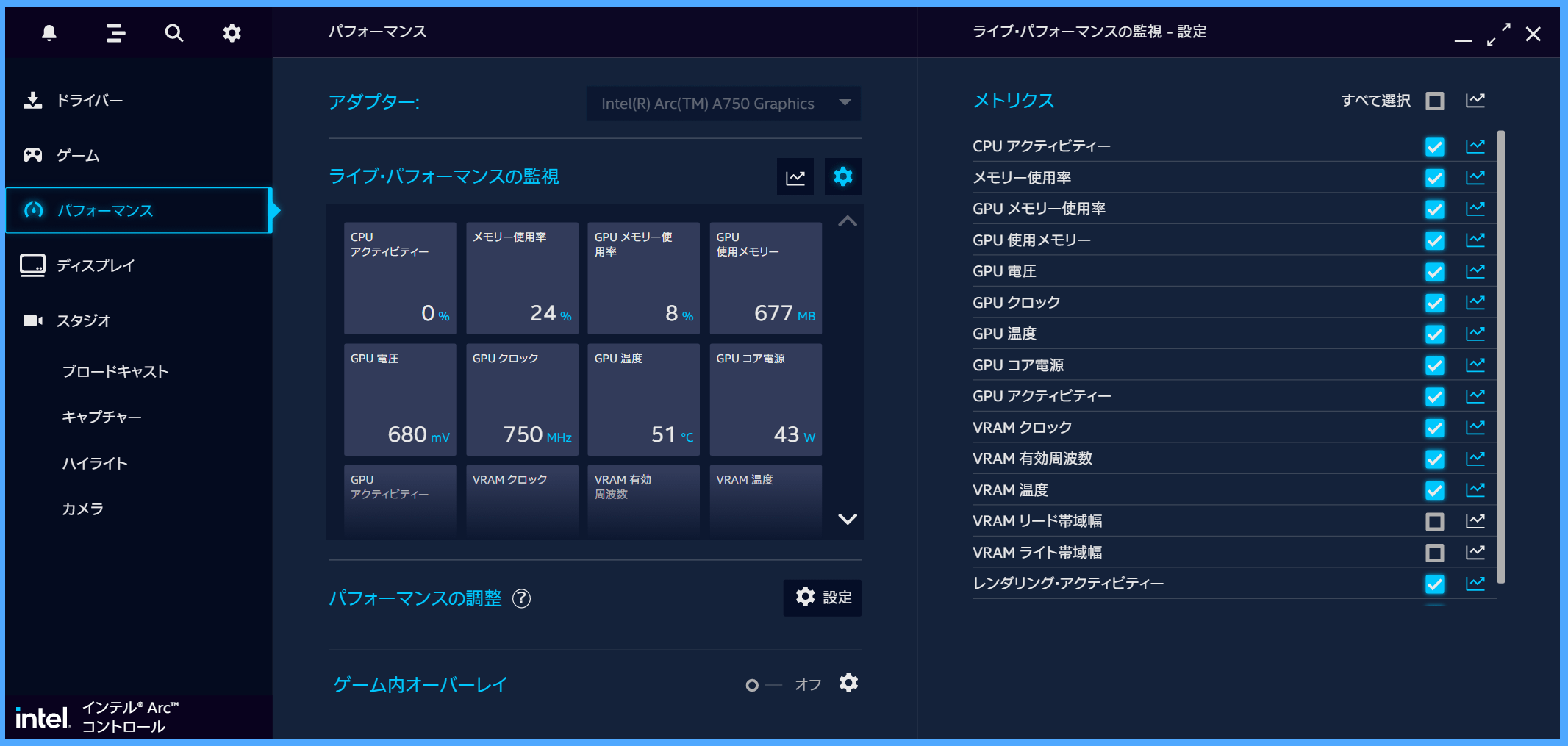Screen dimensions: 1568x746
Task: Uncheck VRAM 温度 metric
Action: click(x=1435, y=490)
